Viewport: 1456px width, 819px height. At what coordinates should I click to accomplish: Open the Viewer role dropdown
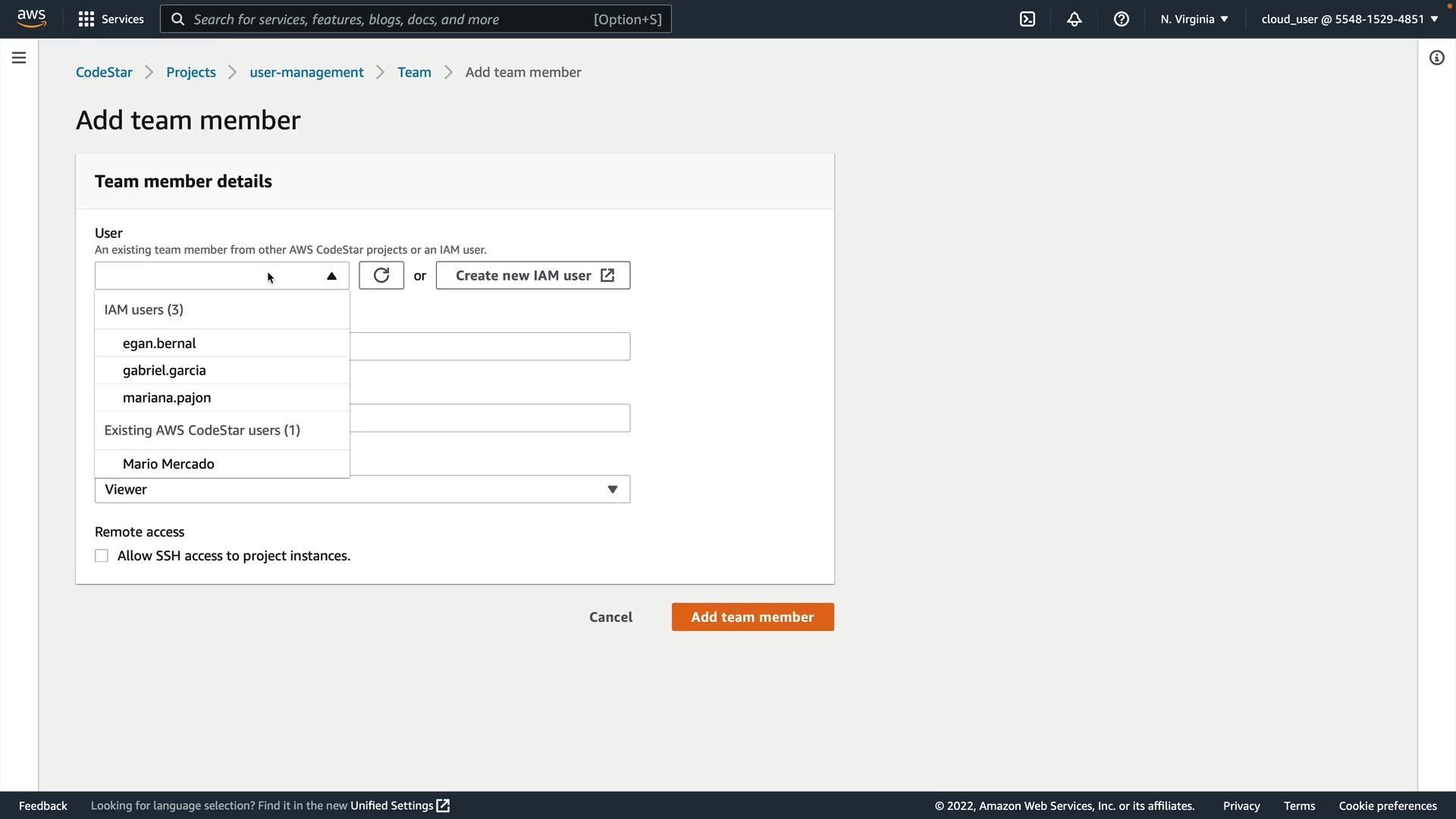point(362,489)
